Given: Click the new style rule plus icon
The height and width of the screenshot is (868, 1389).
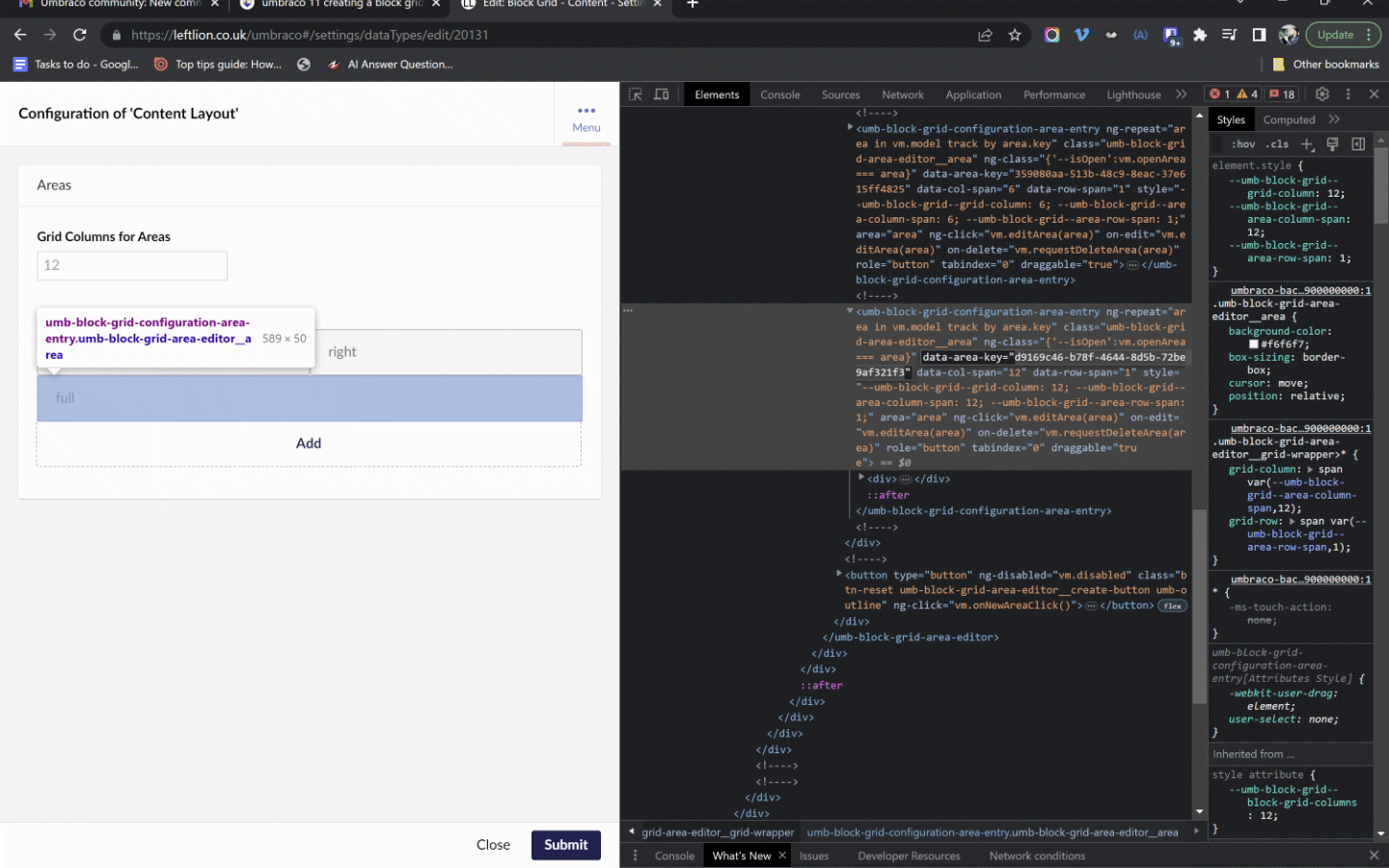Looking at the screenshot, I should pyautogui.click(x=1307, y=145).
